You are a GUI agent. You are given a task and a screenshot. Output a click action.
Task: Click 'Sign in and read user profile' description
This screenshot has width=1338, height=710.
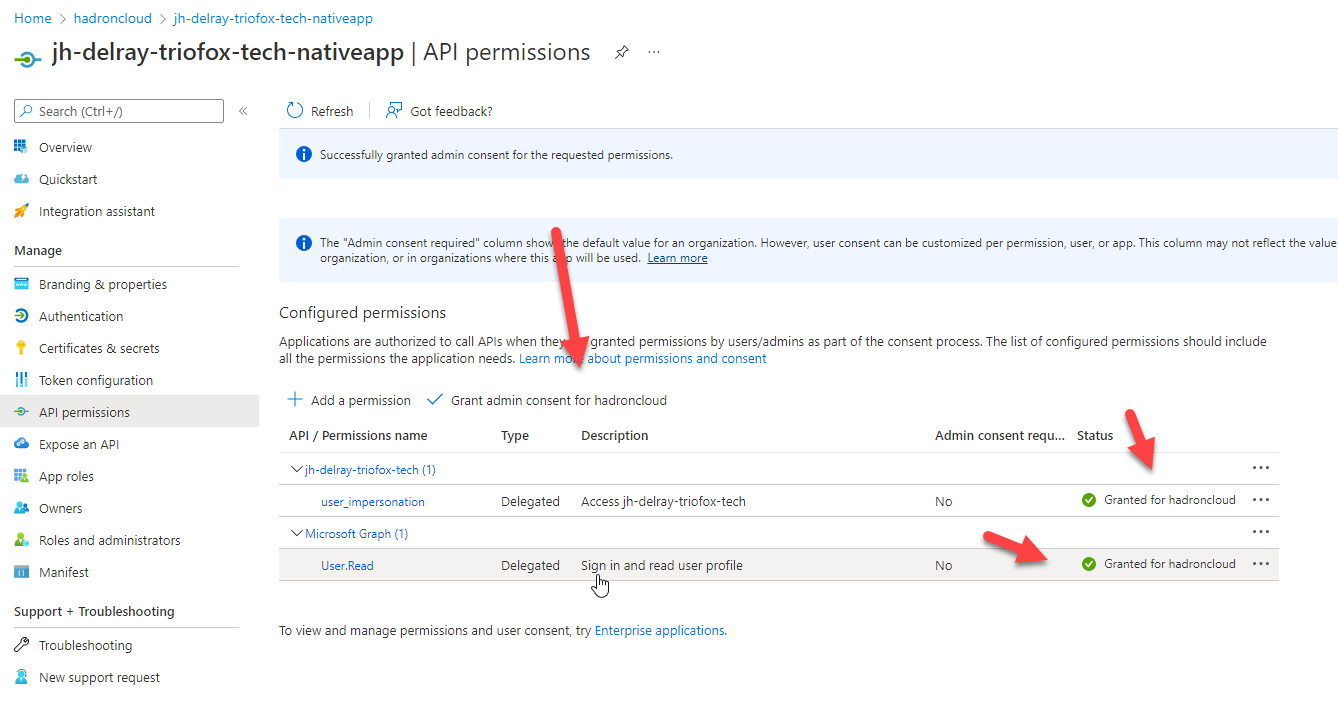coord(662,565)
